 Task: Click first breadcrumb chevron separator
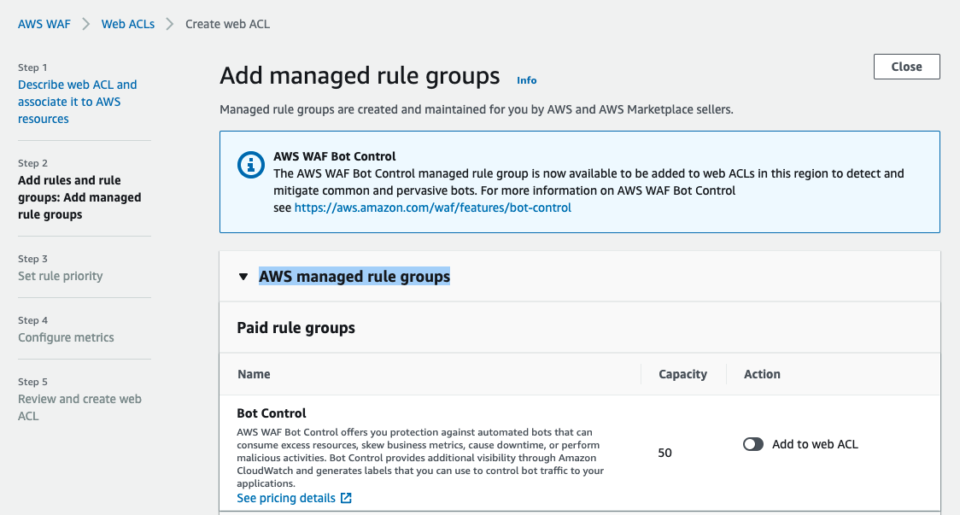point(86,24)
